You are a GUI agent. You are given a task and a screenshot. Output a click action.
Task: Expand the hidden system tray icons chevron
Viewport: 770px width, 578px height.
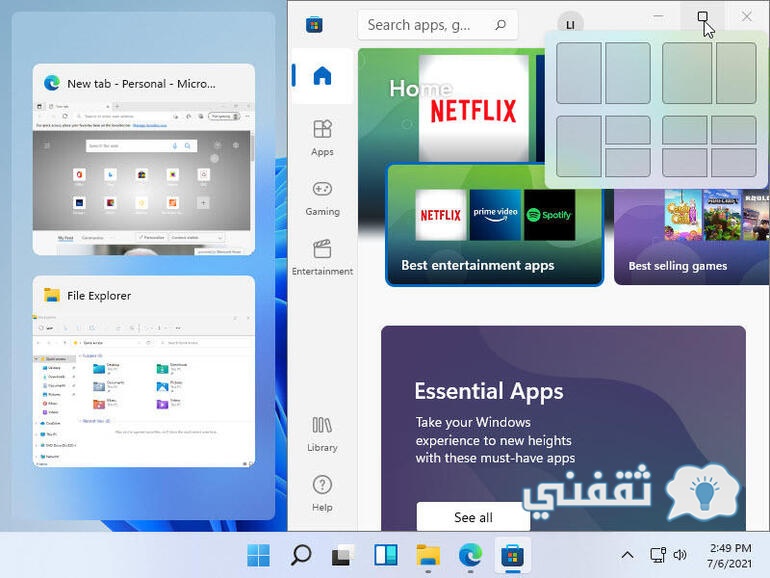point(627,555)
